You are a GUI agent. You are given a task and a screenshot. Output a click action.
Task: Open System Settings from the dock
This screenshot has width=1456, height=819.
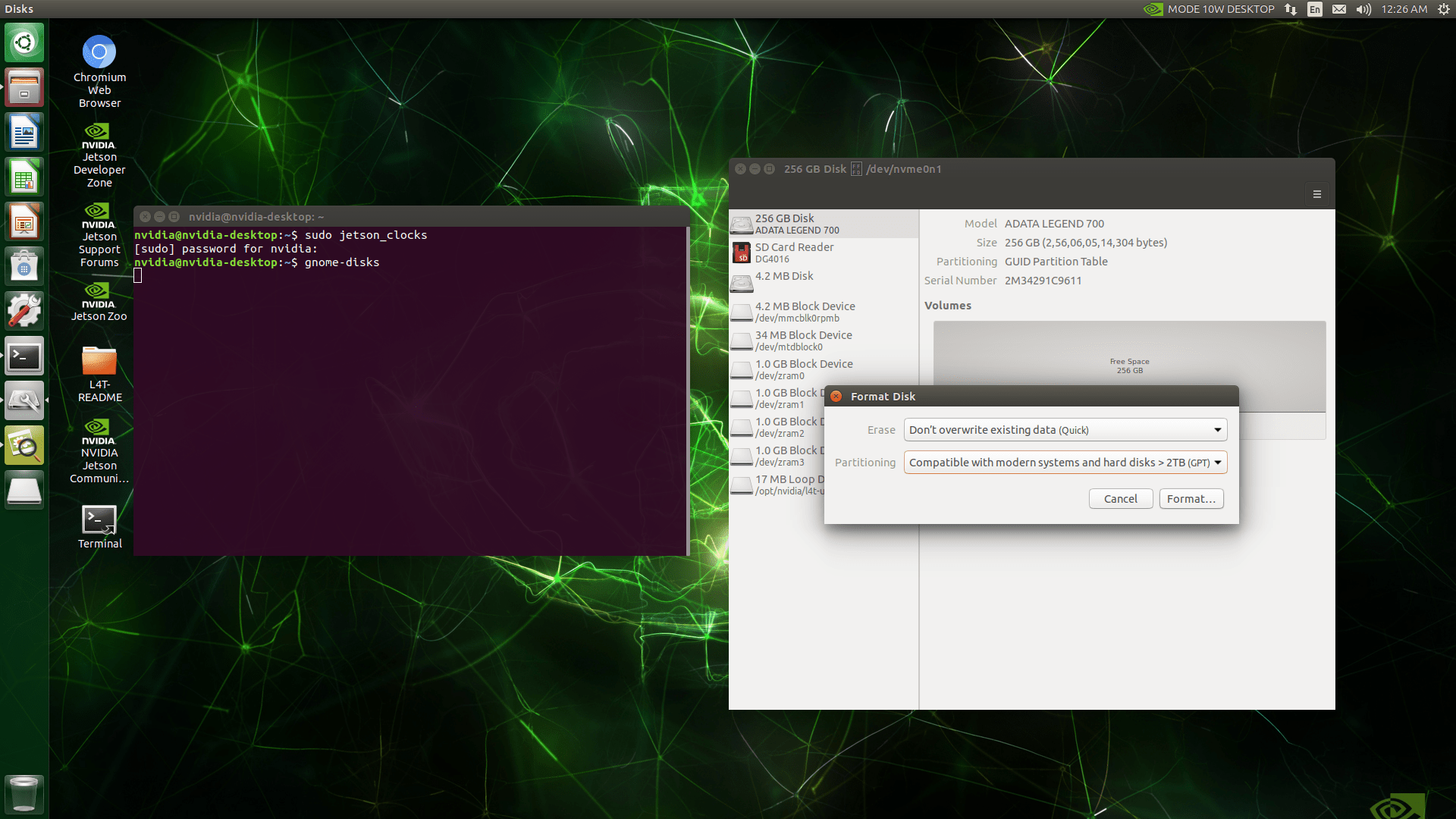24,311
